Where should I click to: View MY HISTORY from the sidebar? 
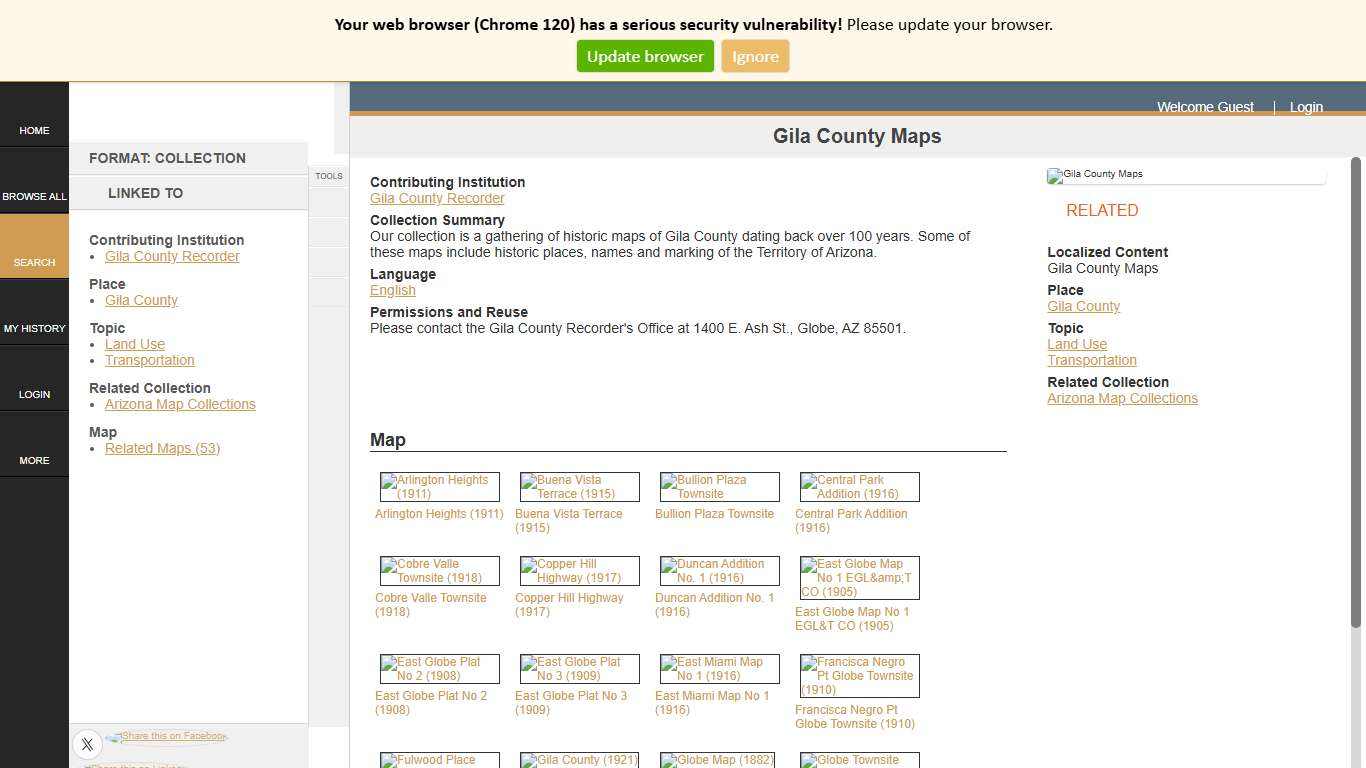point(34,328)
